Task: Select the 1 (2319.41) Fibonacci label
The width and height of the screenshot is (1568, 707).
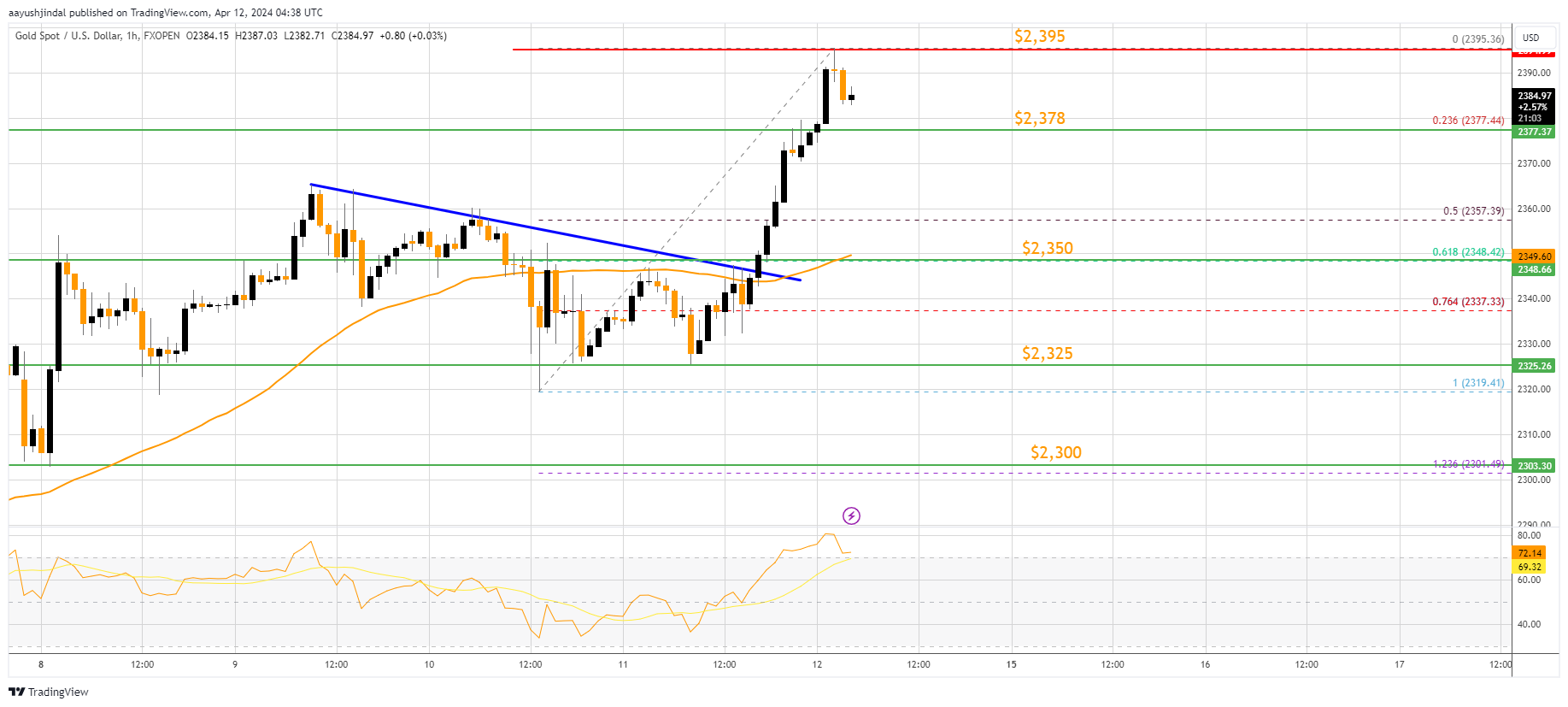Action: tap(1478, 383)
